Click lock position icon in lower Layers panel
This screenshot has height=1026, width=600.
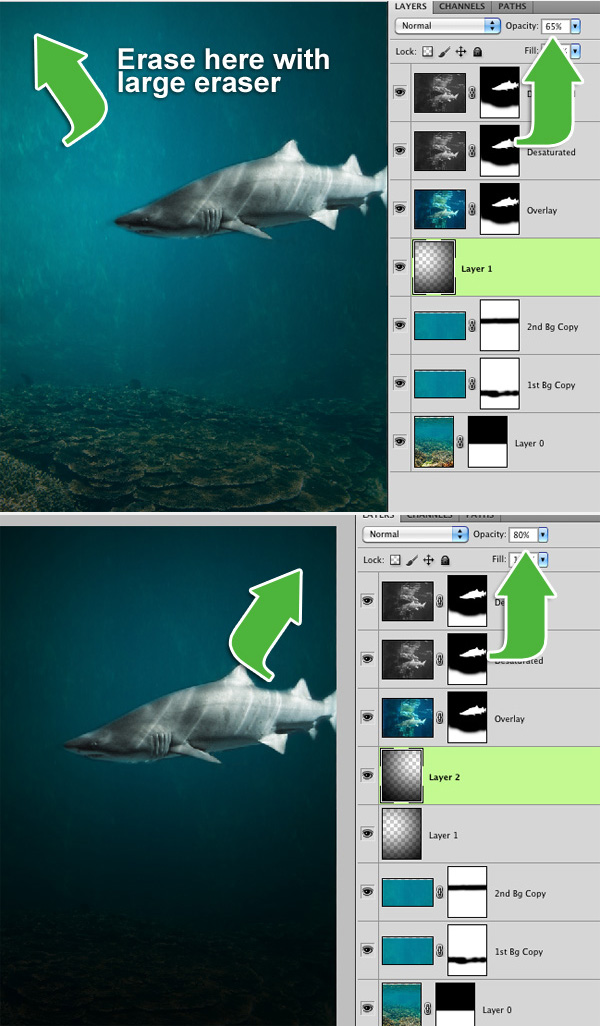(x=430, y=560)
